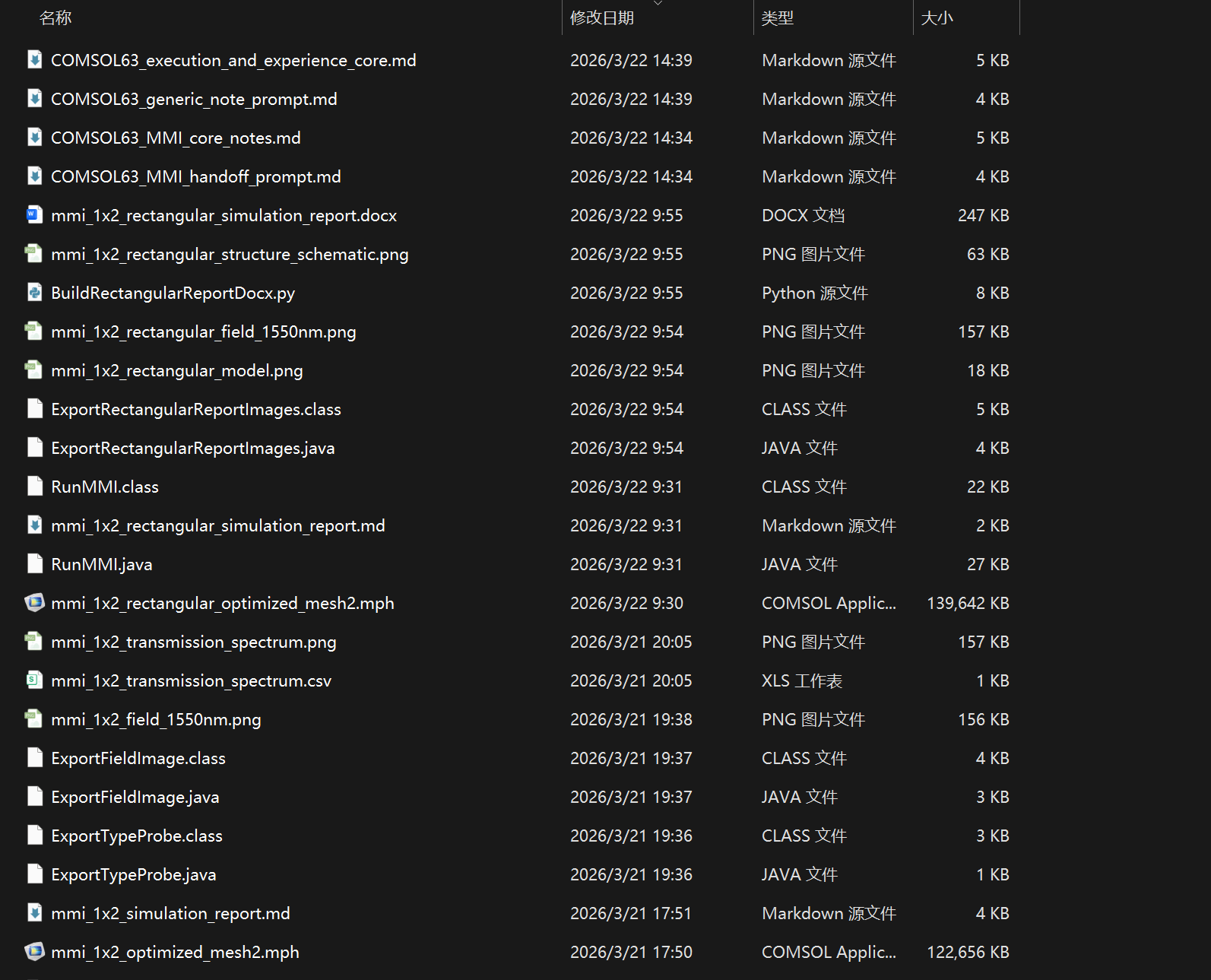Screen dimensions: 1211x980
Task: Click the file icon of ExportTypeProbe.java
Action: pyautogui.click(x=34, y=874)
